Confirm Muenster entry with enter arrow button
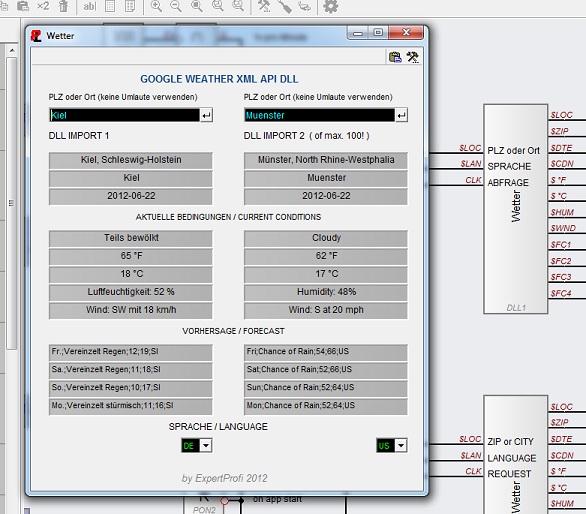The image size is (586, 514). (401, 115)
